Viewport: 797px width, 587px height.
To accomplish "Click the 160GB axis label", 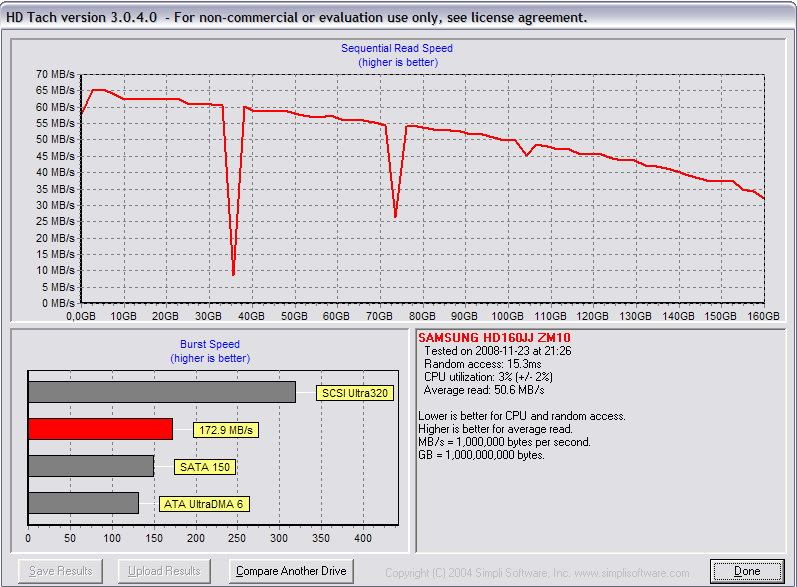I will coord(763,316).
